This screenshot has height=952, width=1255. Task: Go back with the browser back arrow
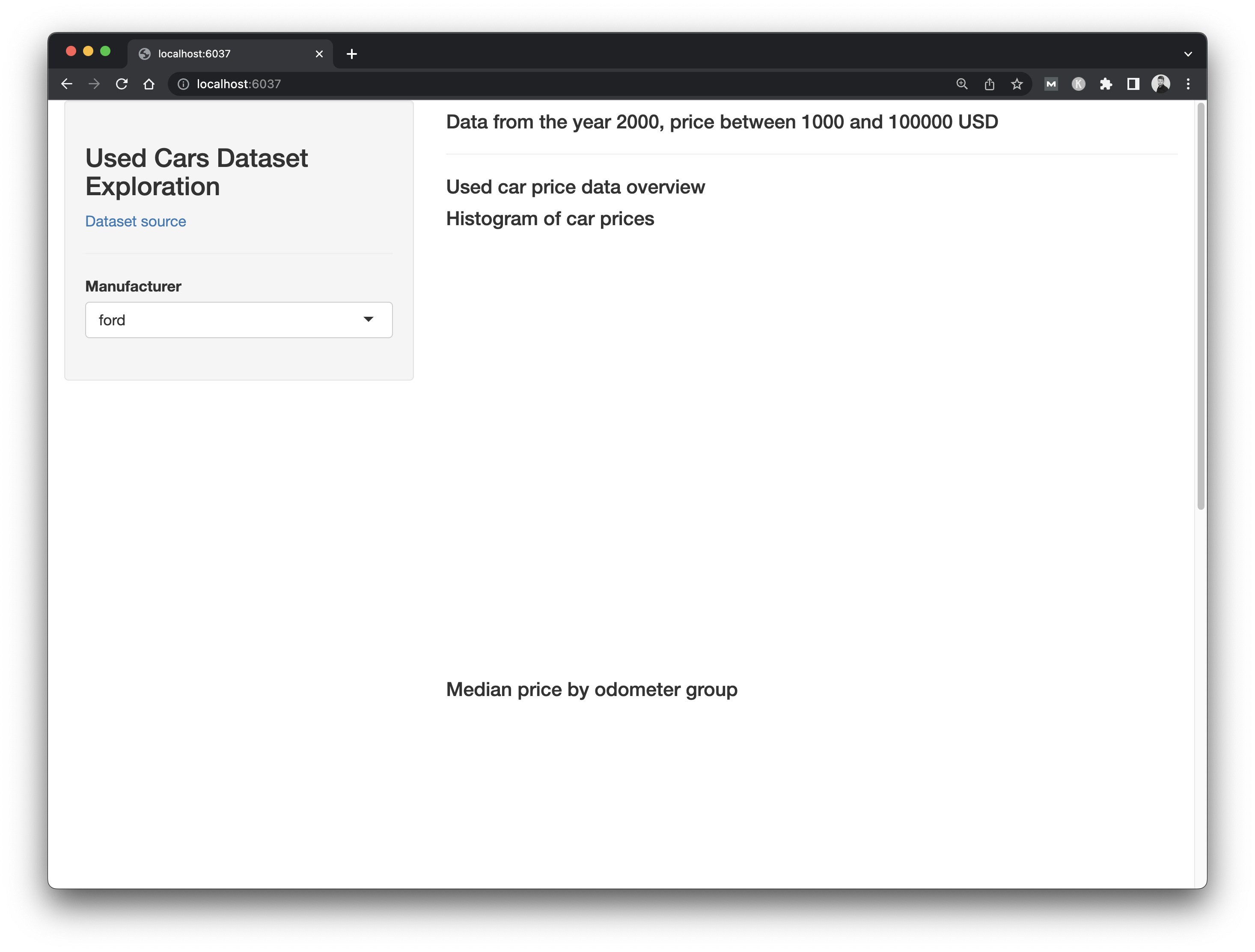(x=66, y=84)
